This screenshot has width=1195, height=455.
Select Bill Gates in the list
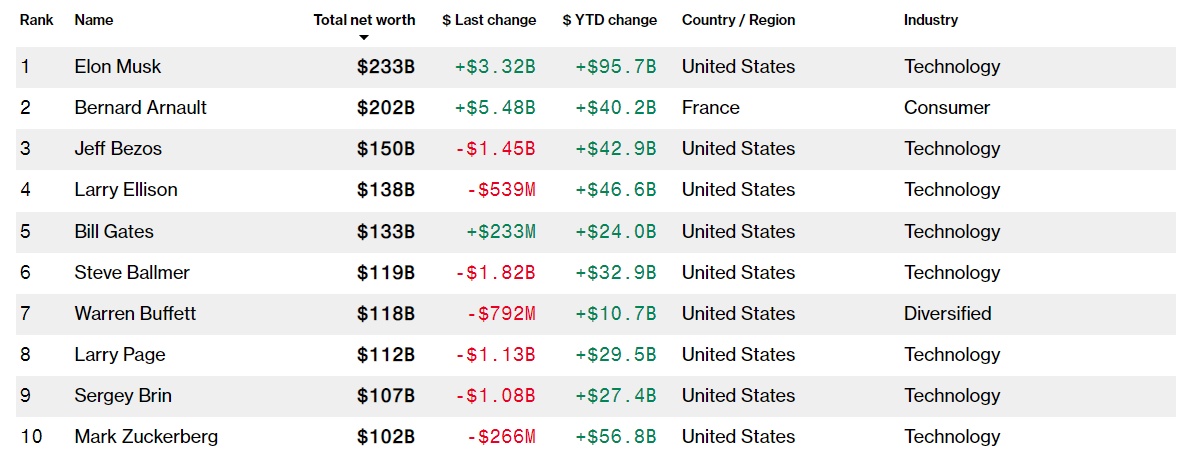point(114,232)
